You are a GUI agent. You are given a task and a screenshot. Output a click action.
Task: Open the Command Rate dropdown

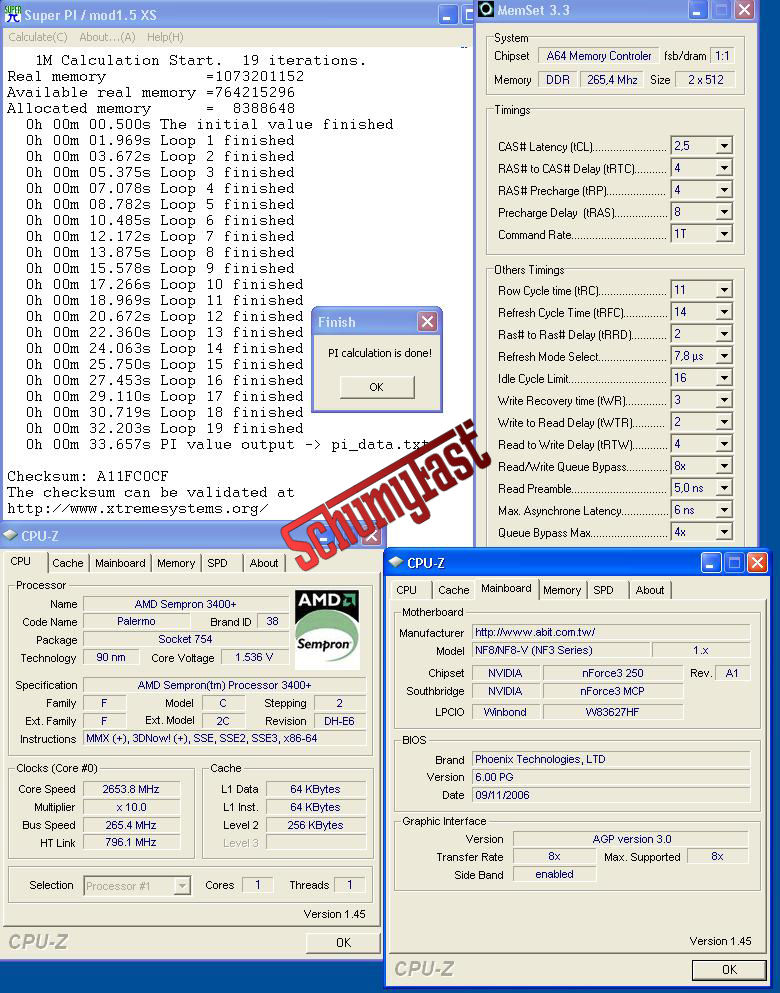(x=724, y=234)
